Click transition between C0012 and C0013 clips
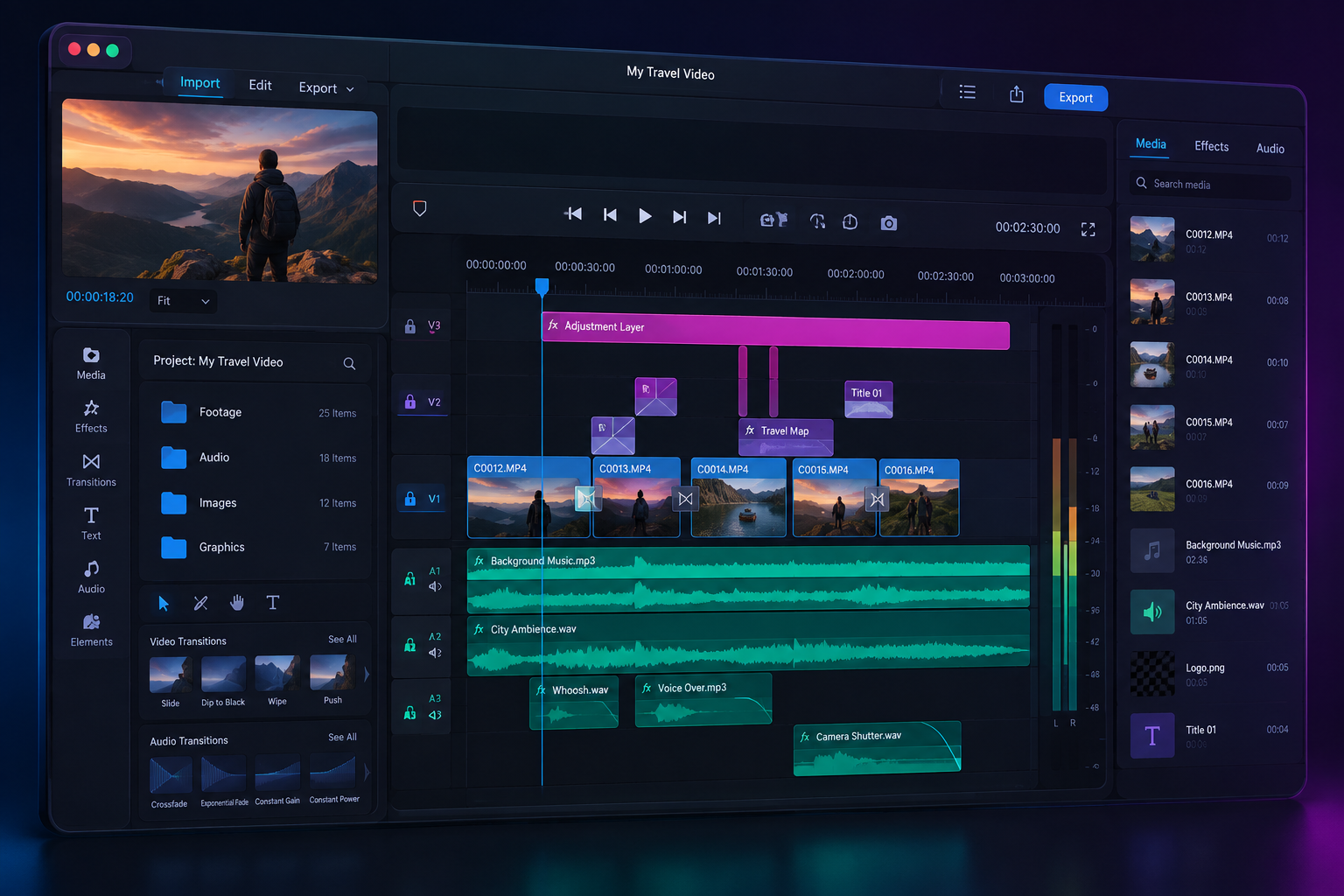 click(x=586, y=499)
